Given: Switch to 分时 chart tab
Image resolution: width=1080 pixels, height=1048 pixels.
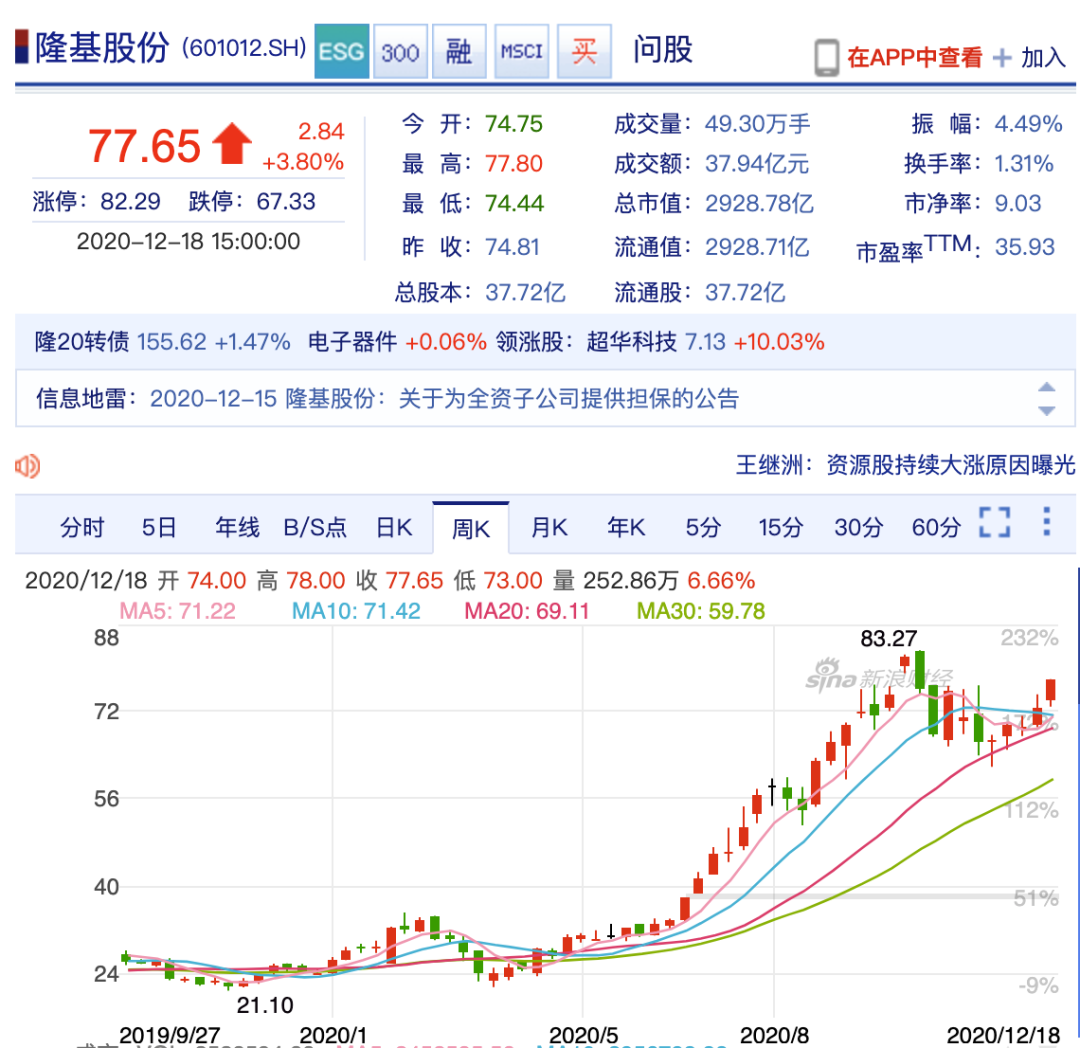Looking at the screenshot, I should (x=82, y=527).
